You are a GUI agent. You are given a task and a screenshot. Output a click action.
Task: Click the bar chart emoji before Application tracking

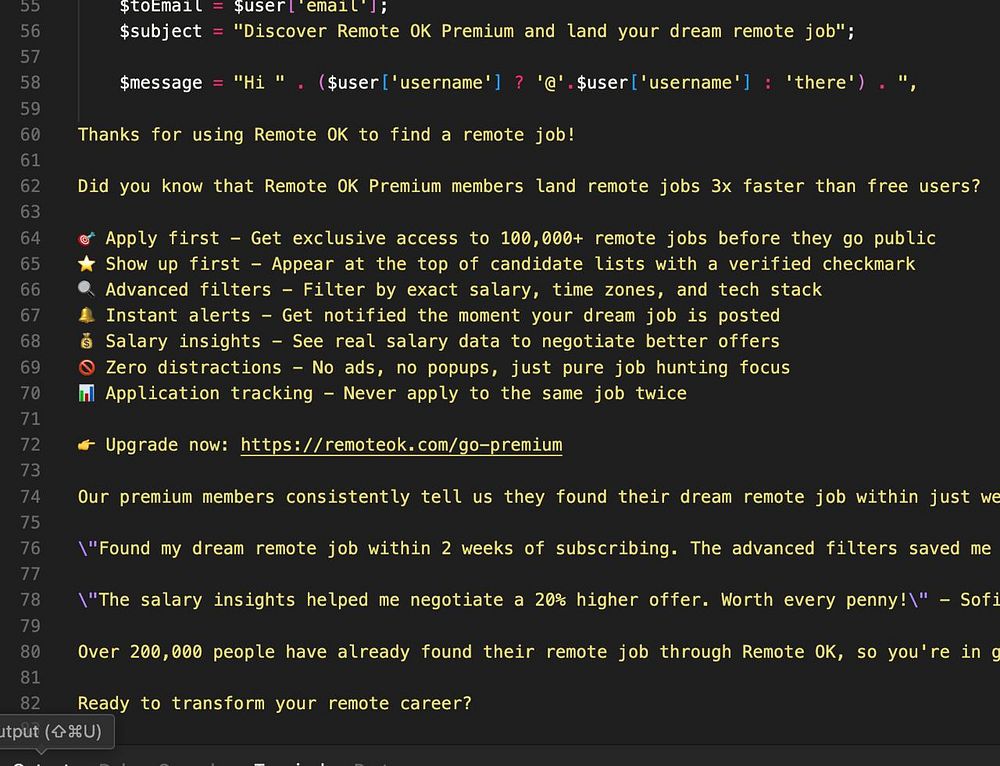pyautogui.click(x=86, y=394)
